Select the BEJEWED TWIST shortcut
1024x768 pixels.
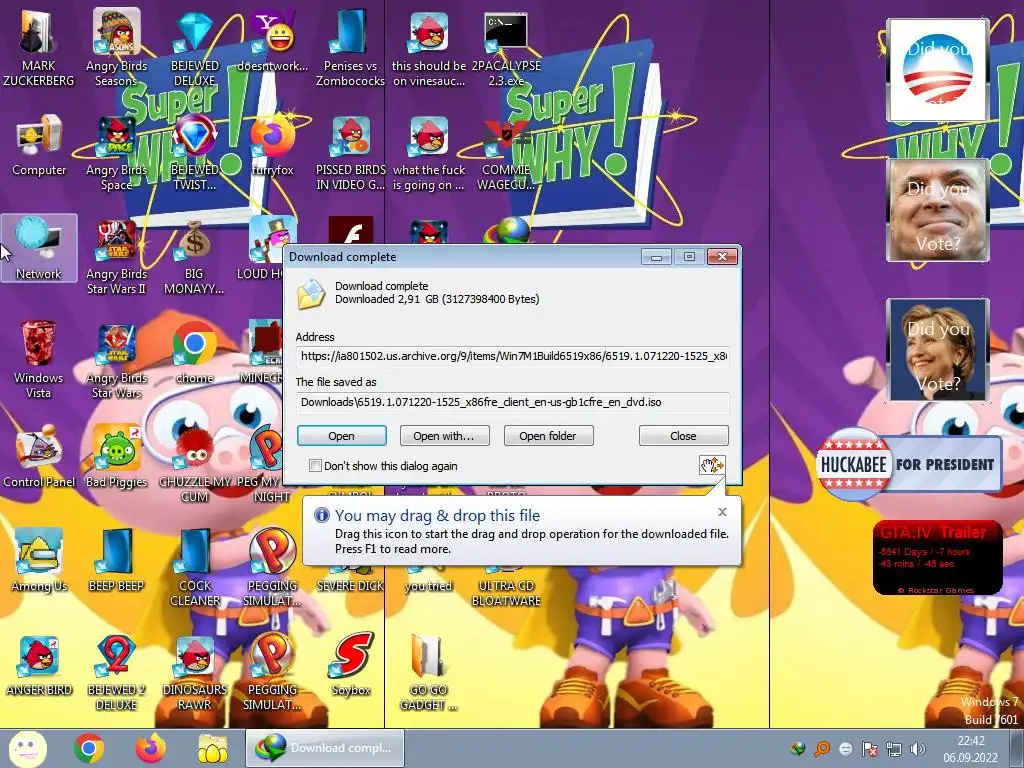click(195, 152)
